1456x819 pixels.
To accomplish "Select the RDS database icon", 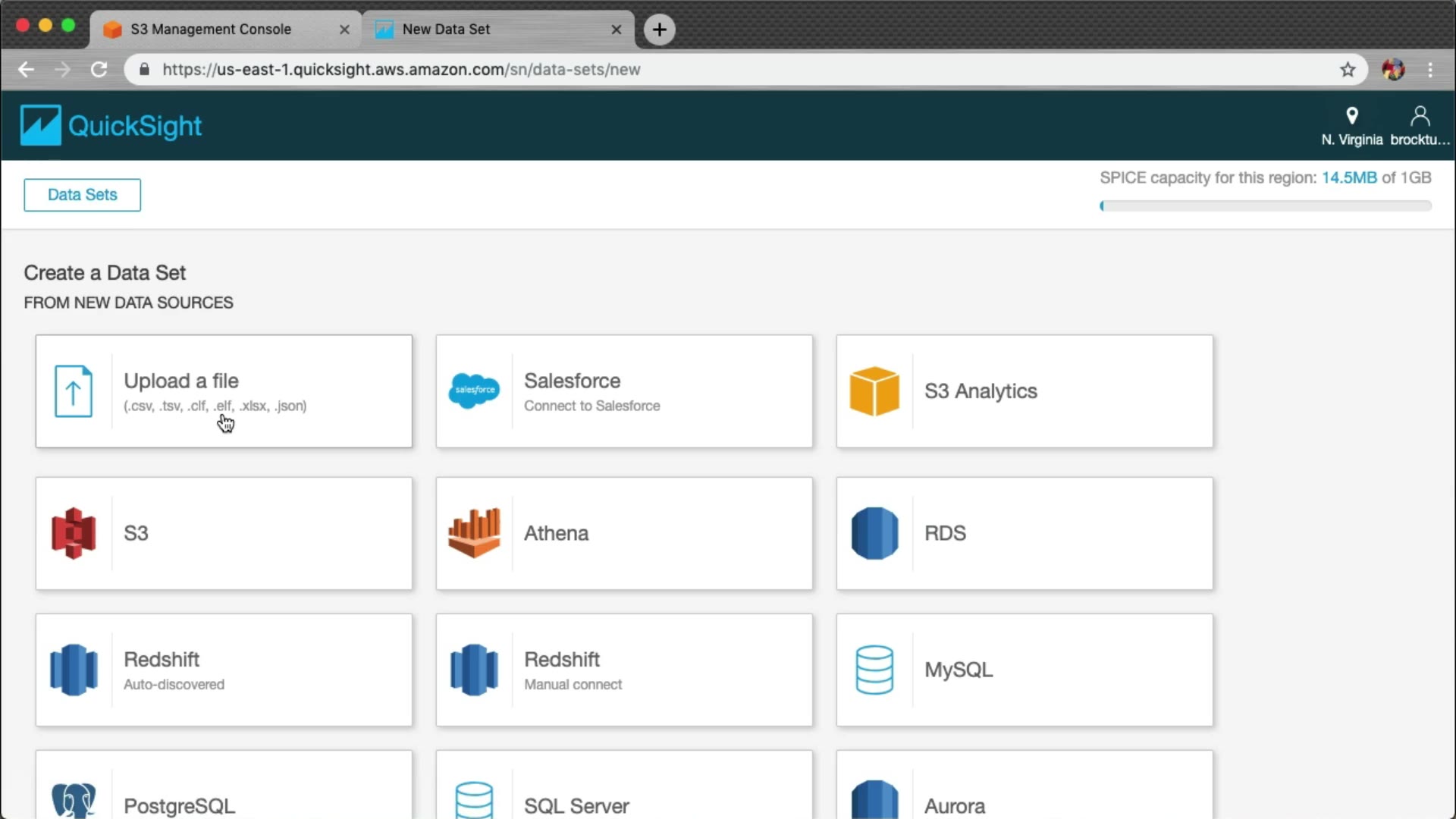I will click(x=874, y=533).
